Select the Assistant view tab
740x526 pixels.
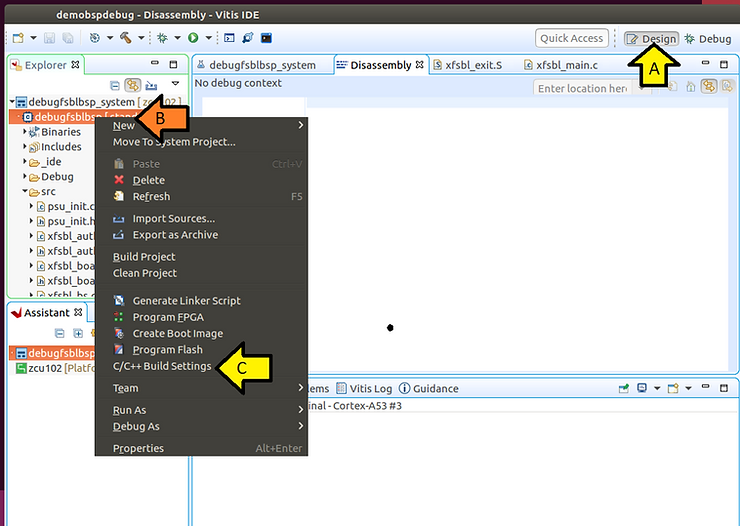[47, 312]
